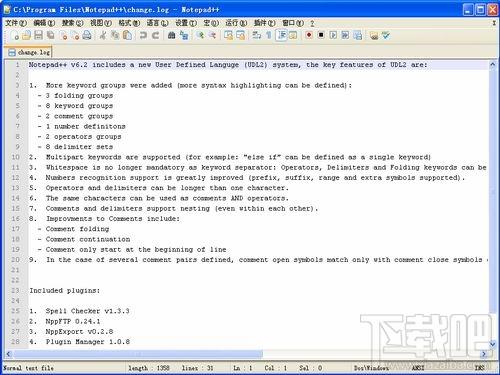500x375 pixels.
Task: Start macro recording with the red dot
Action: click(309, 35)
